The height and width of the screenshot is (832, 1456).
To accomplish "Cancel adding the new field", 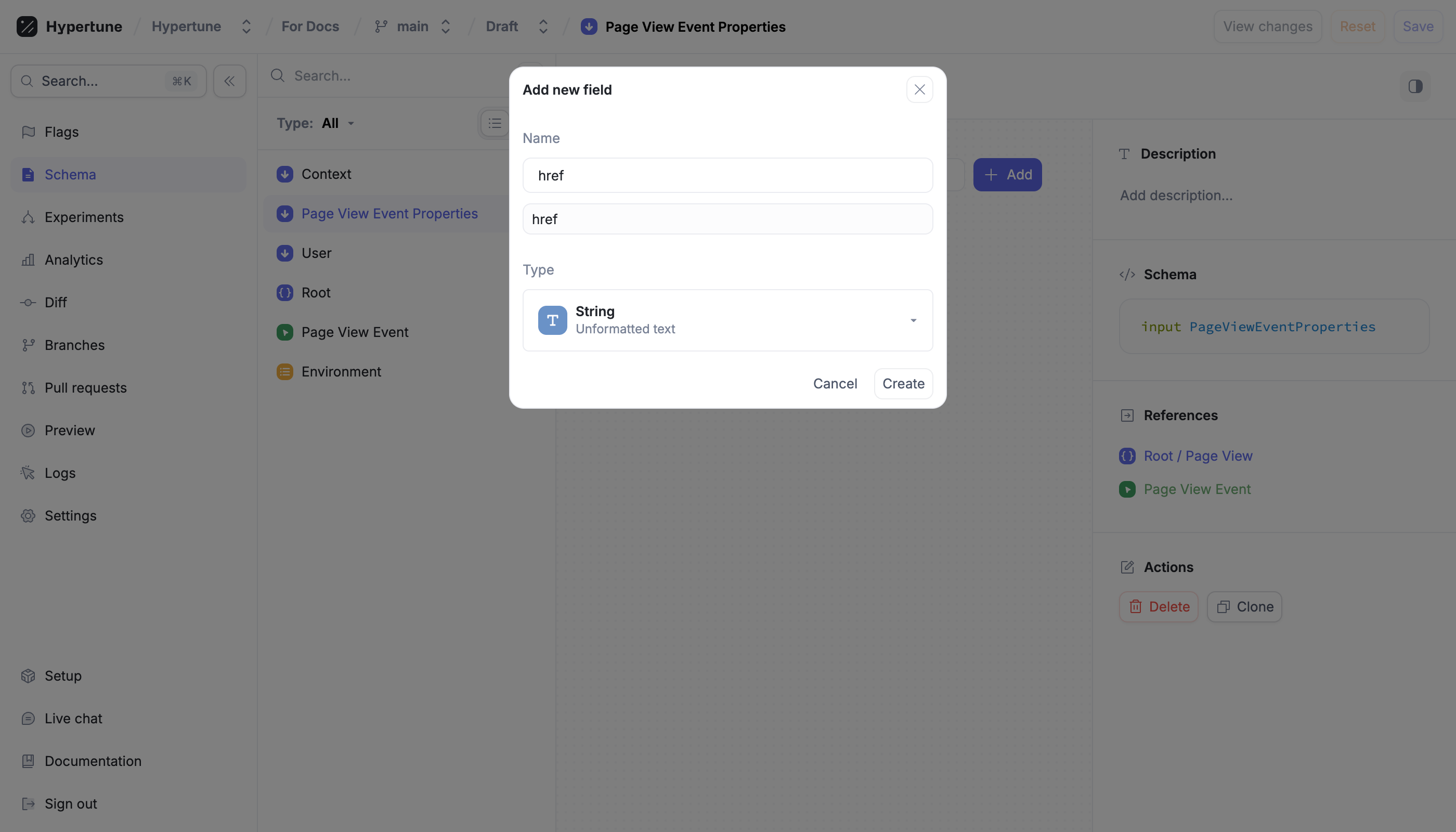I will tap(834, 383).
